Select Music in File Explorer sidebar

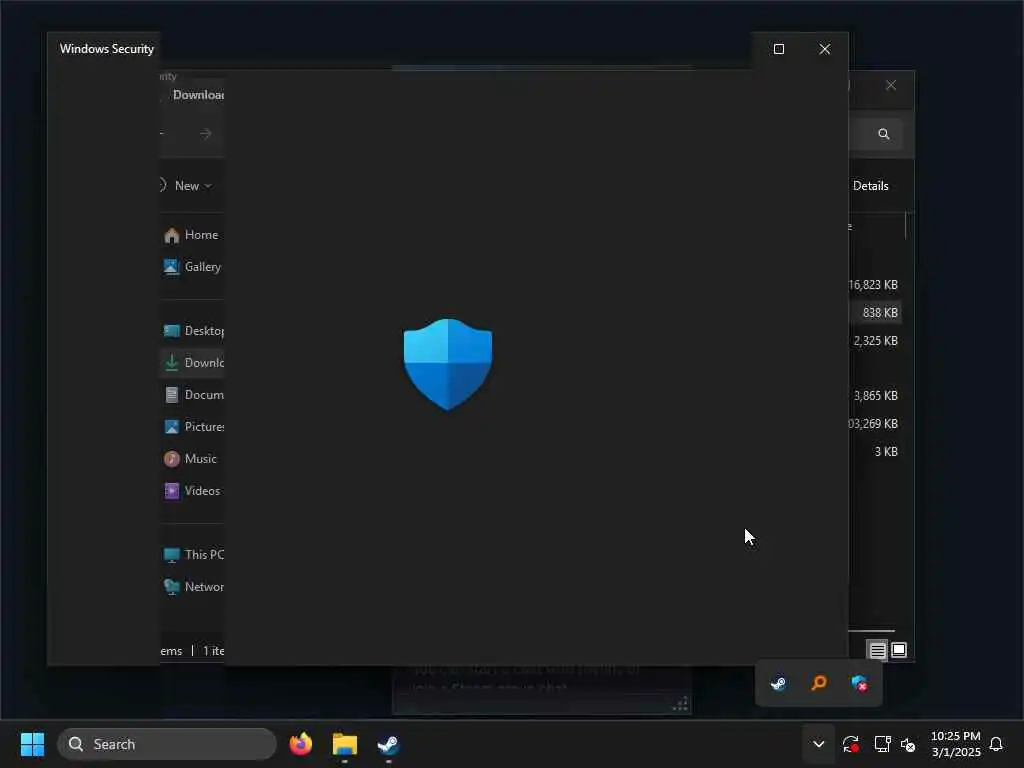[192, 458]
